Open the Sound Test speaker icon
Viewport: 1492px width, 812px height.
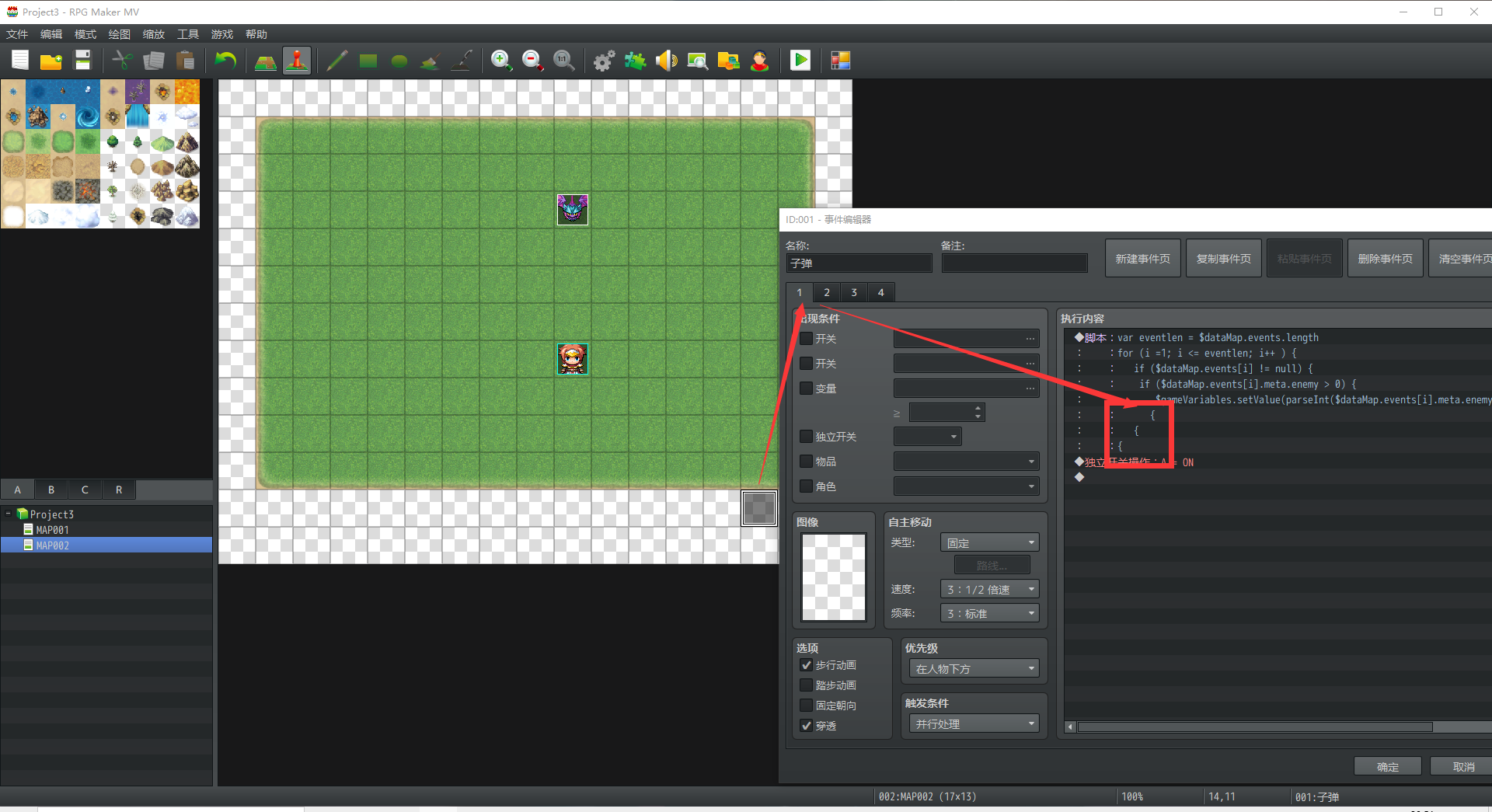667,61
